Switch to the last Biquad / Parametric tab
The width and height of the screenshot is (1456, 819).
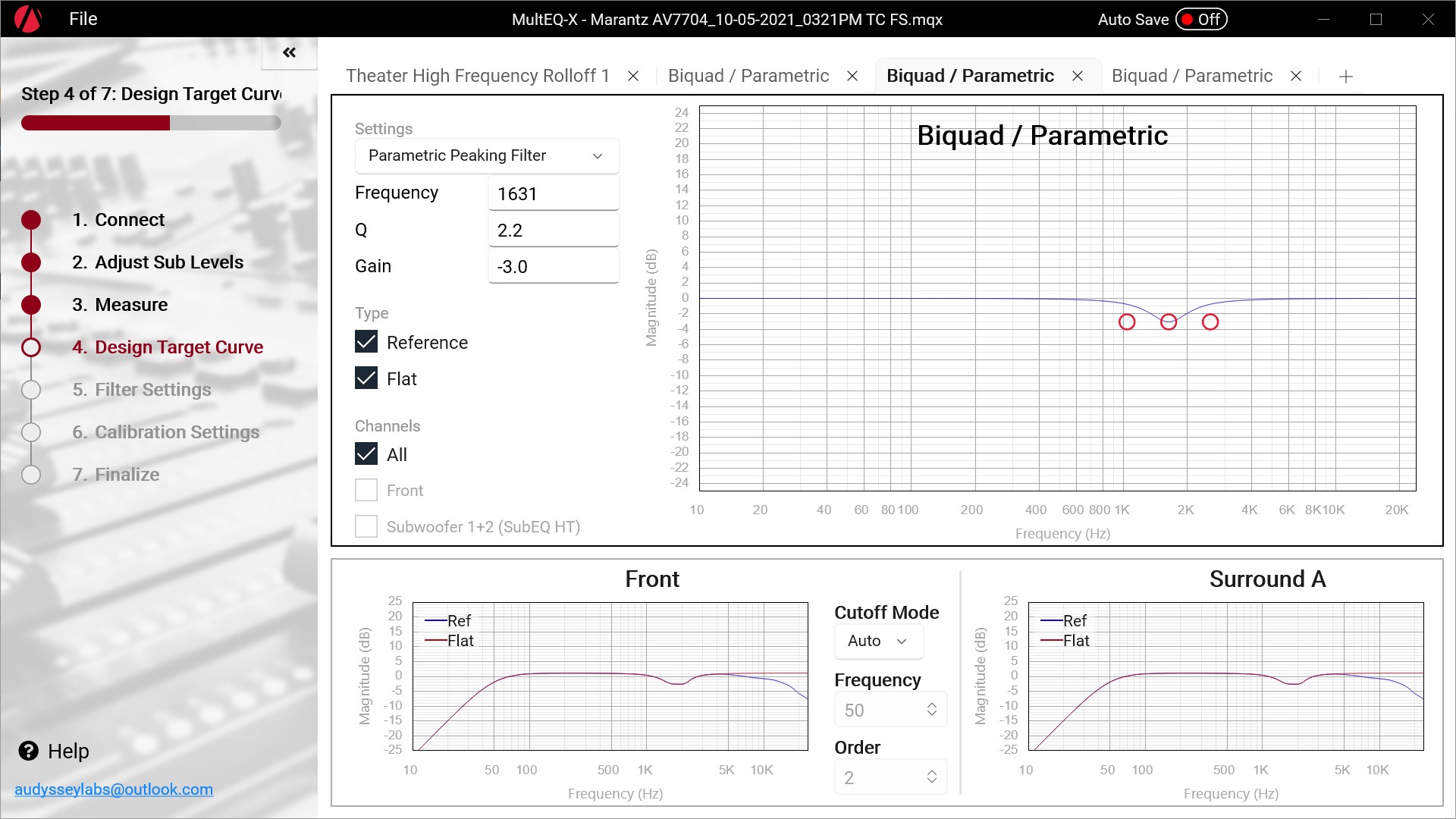pyautogui.click(x=1191, y=76)
